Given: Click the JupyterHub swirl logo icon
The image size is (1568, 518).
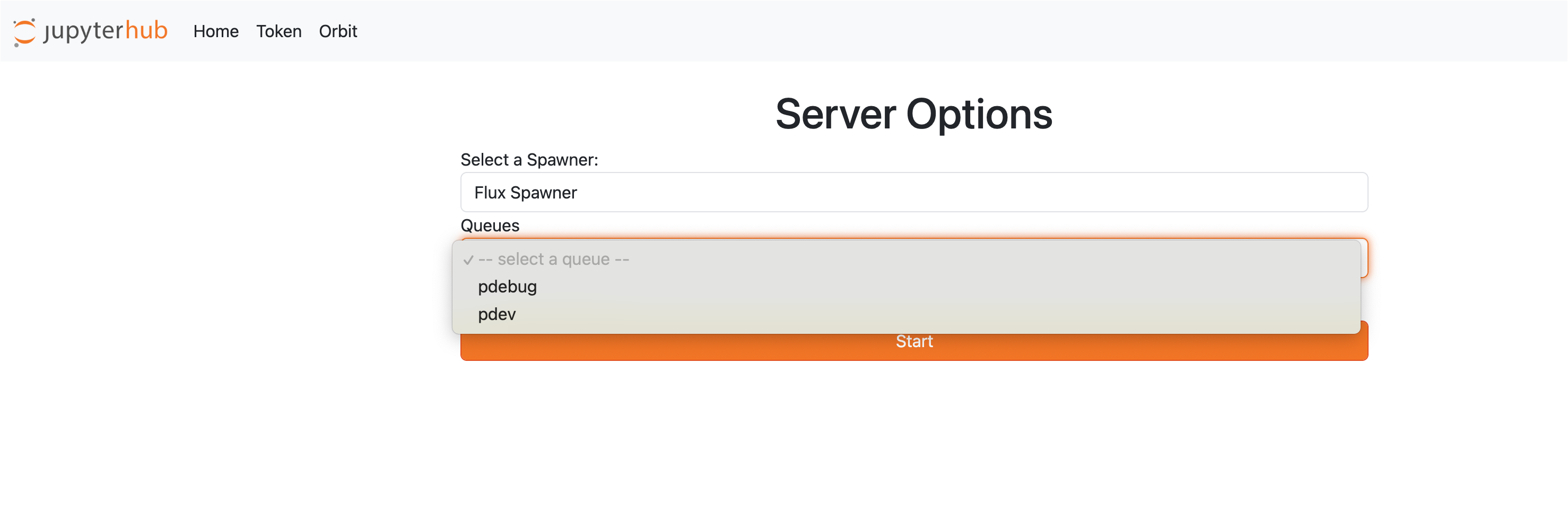Looking at the screenshot, I should pyautogui.click(x=24, y=32).
